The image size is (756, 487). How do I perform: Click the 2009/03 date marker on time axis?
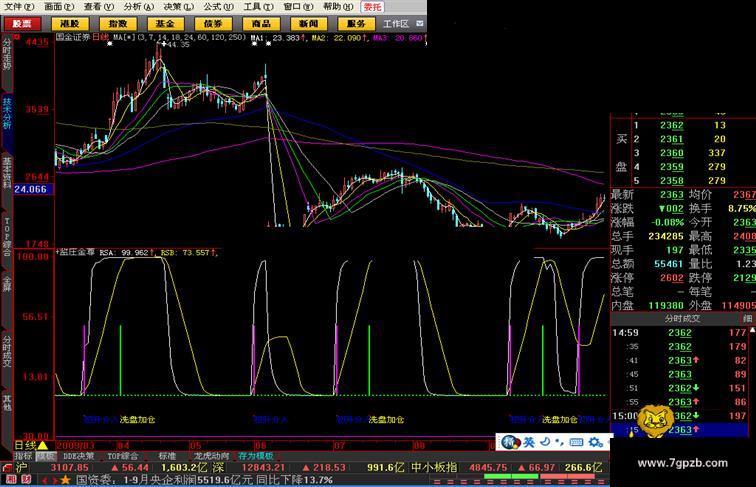(x=75, y=445)
